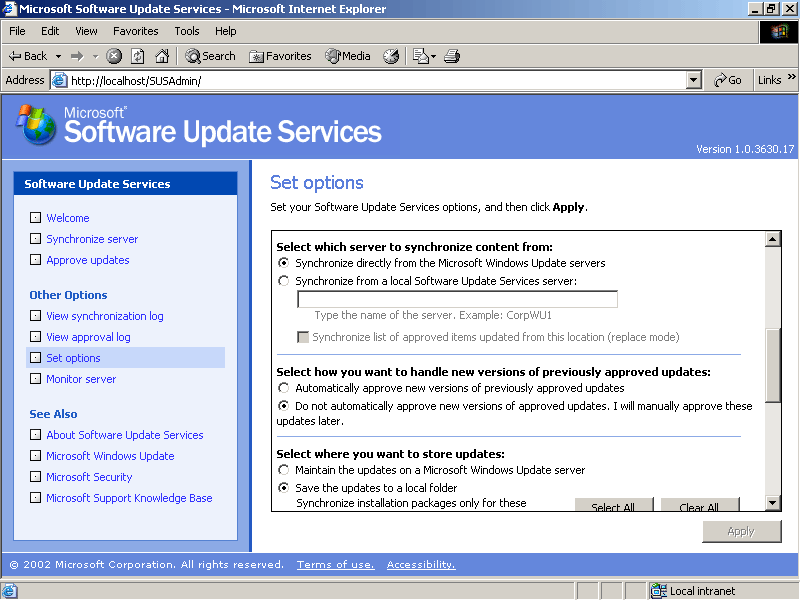Choose automatically approve new versions option

tap(283, 388)
